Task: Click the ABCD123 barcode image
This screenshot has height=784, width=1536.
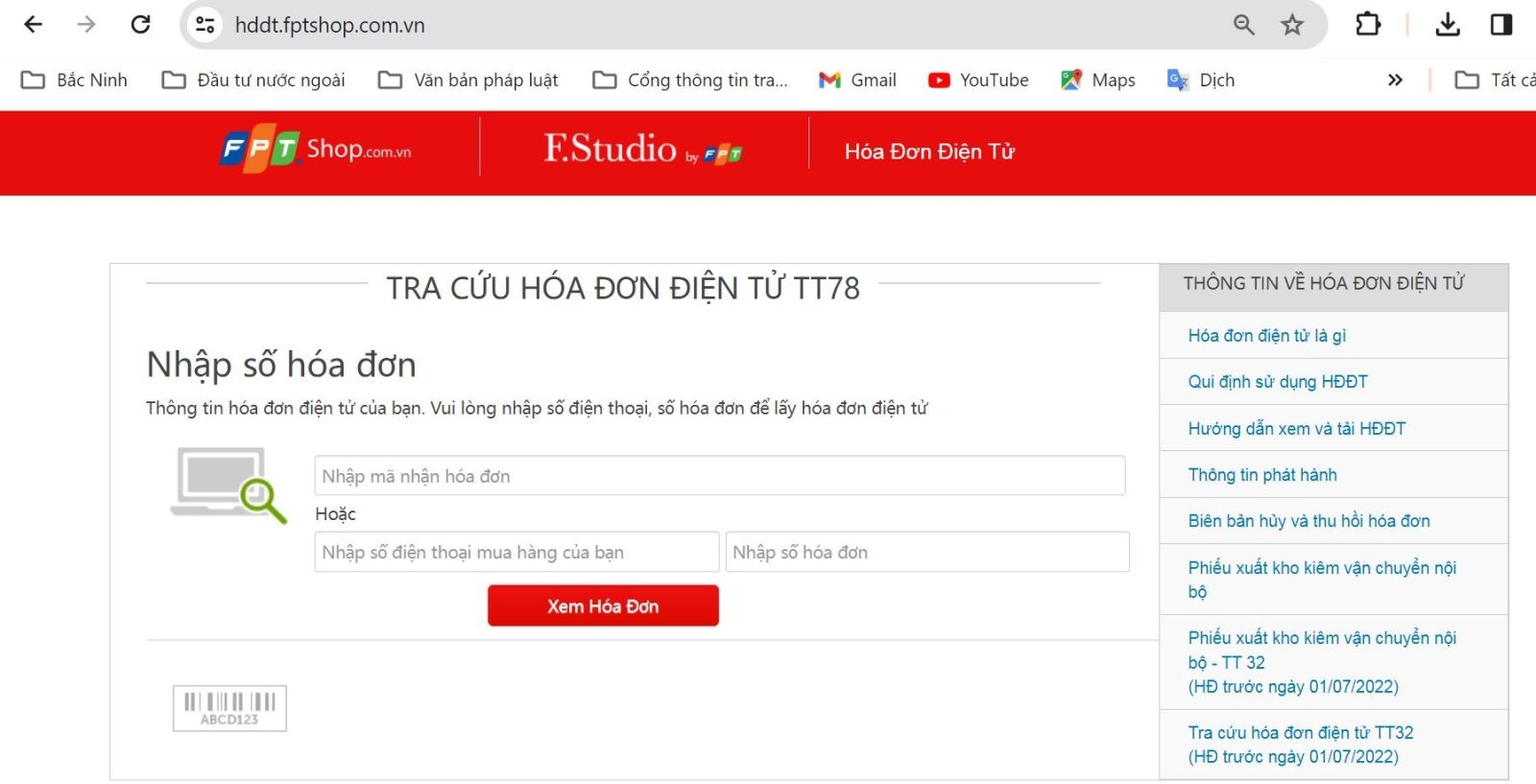Action: (229, 708)
